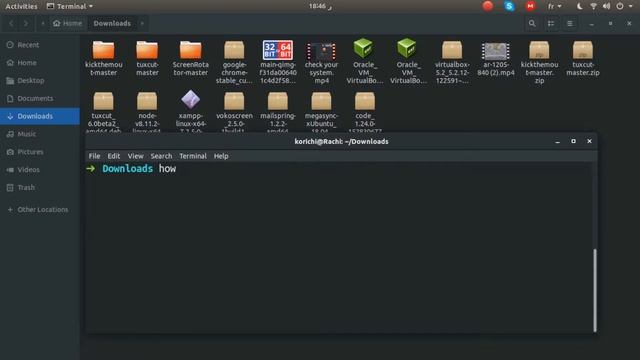Image resolution: width=640 pixels, height=360 pixels.
Task: Open the file manager search
Action: point(532,23)
